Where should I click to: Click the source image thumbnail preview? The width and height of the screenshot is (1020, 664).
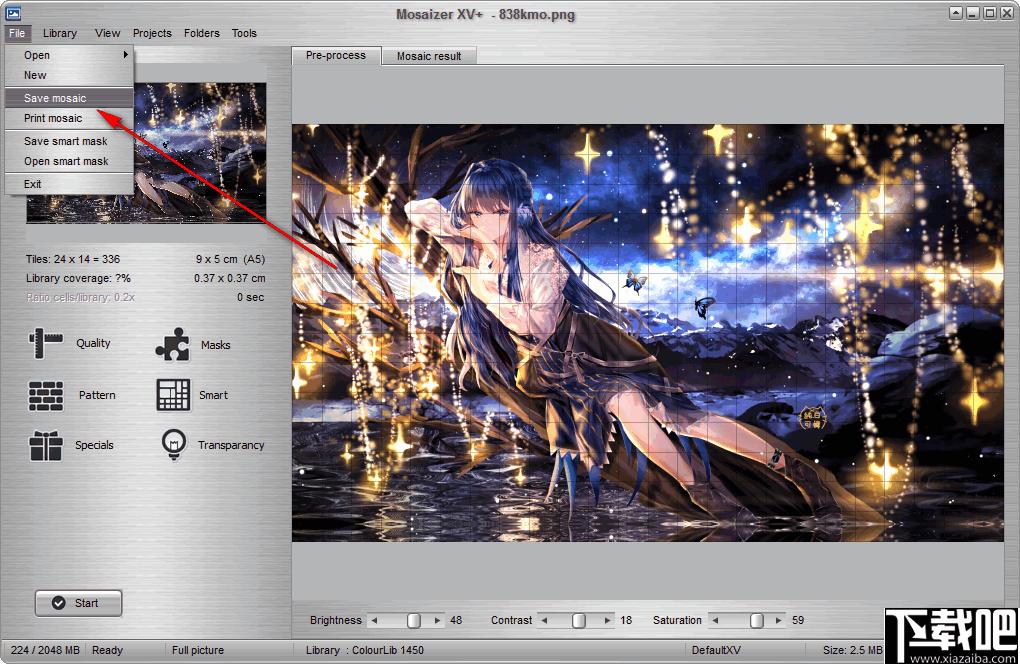200,153
